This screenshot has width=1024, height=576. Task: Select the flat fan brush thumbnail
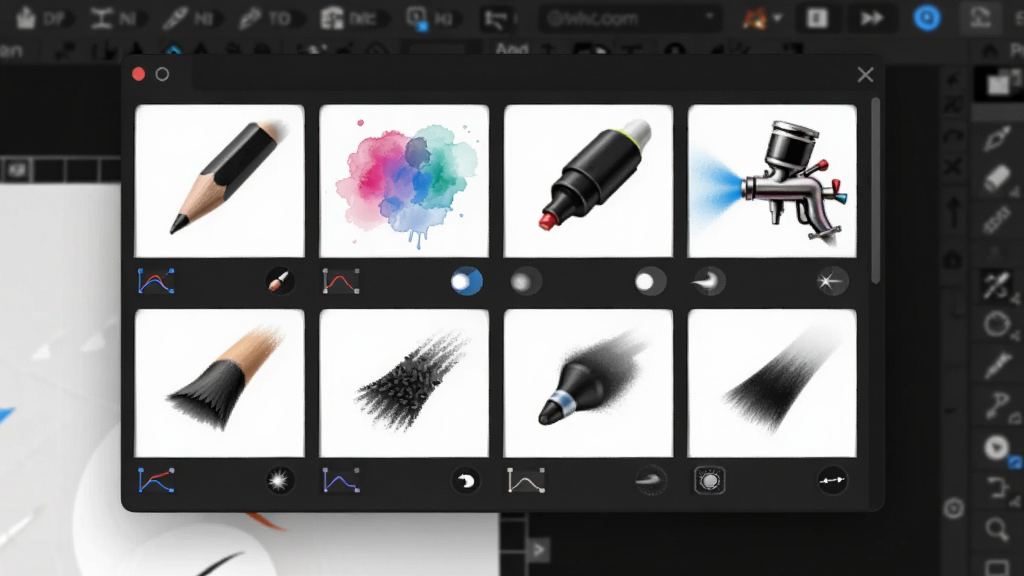pyautogui.click(x=219, y=383)
